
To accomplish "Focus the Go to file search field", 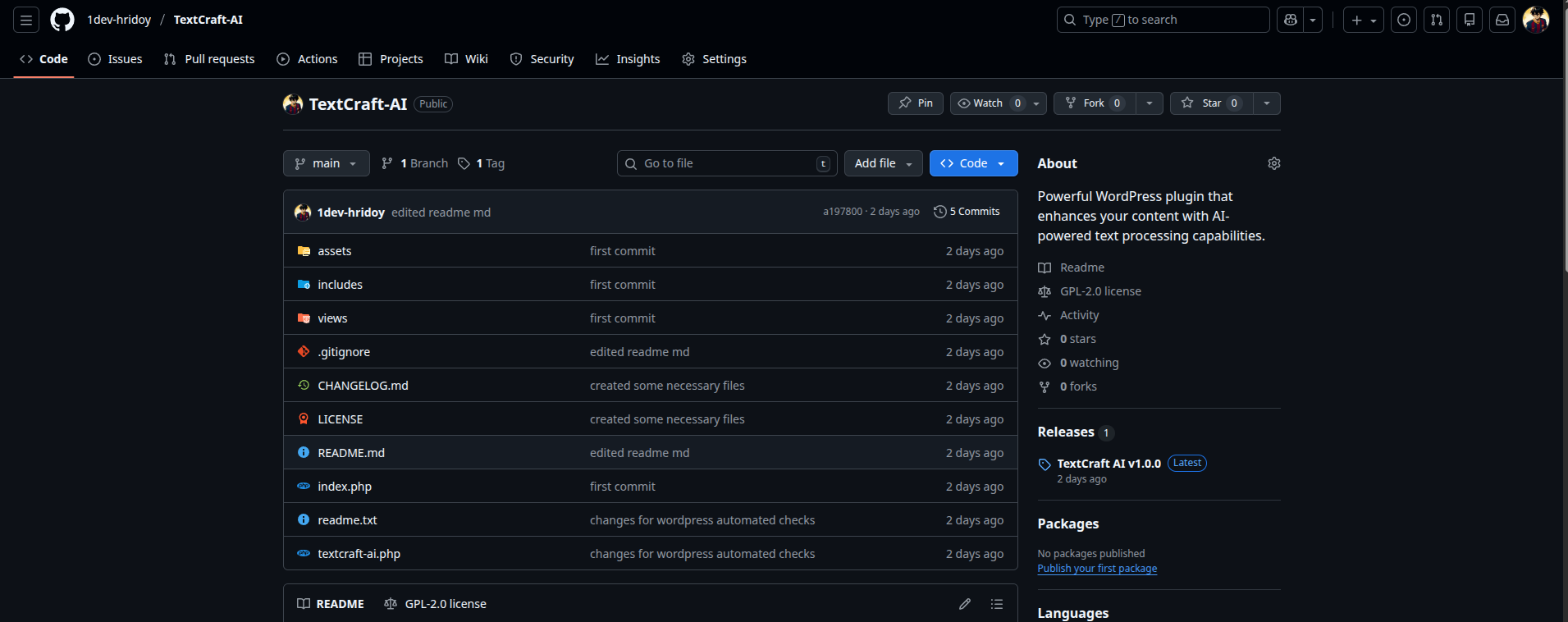I will coord(727,163).
